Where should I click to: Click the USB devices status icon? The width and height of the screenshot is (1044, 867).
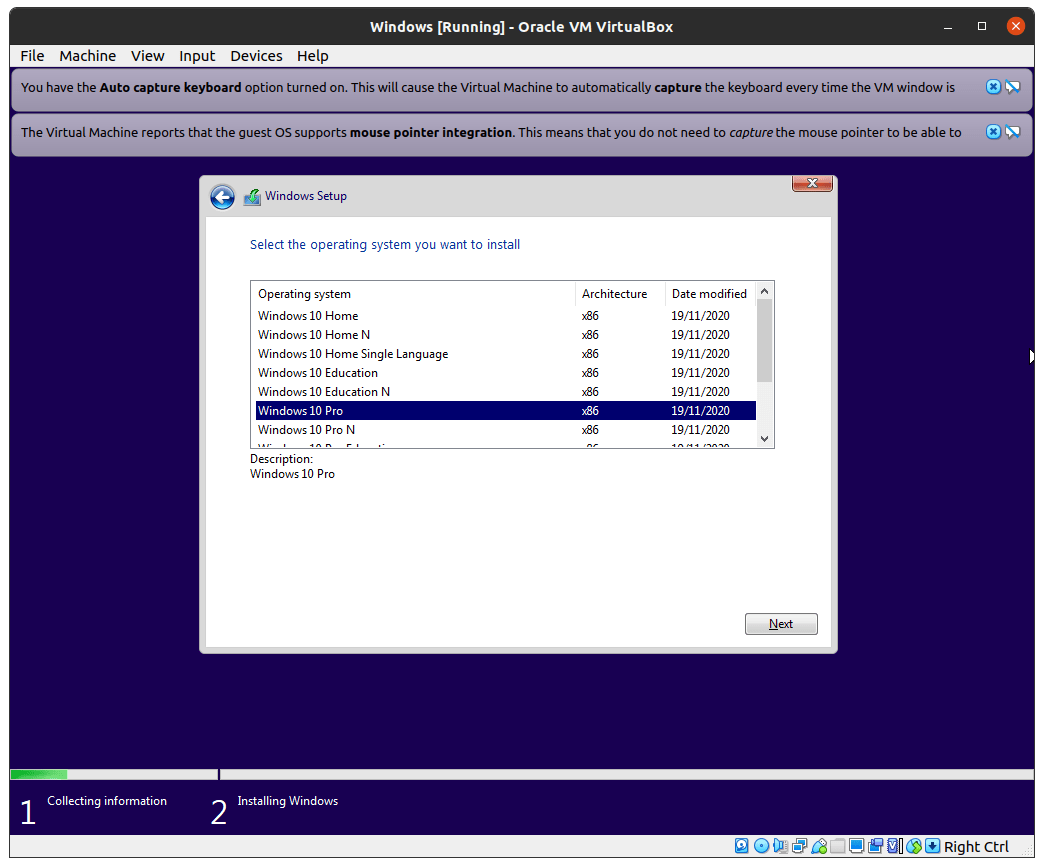[819, 846]
